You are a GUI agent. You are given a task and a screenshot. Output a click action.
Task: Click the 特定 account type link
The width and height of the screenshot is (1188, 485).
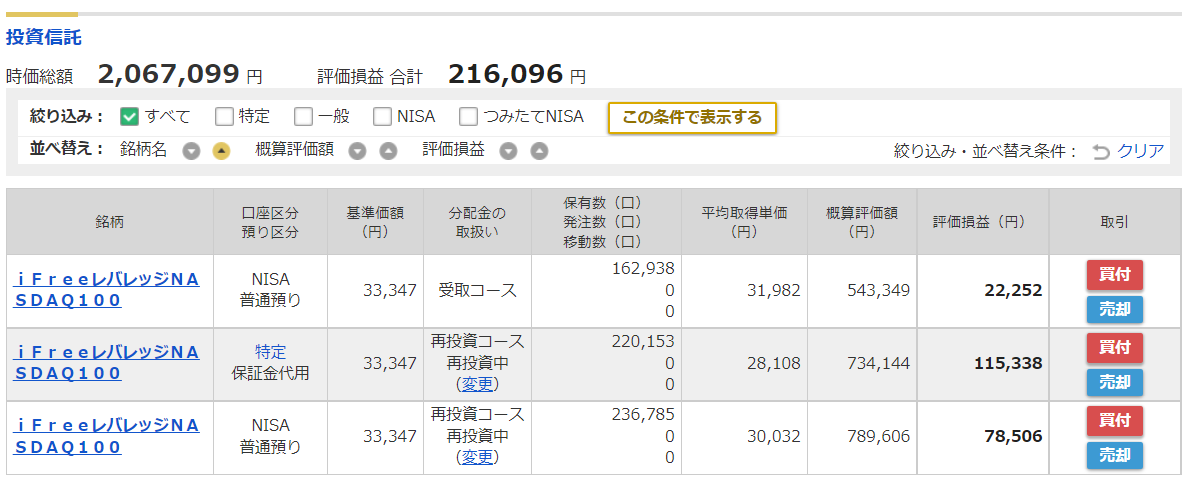270,352
